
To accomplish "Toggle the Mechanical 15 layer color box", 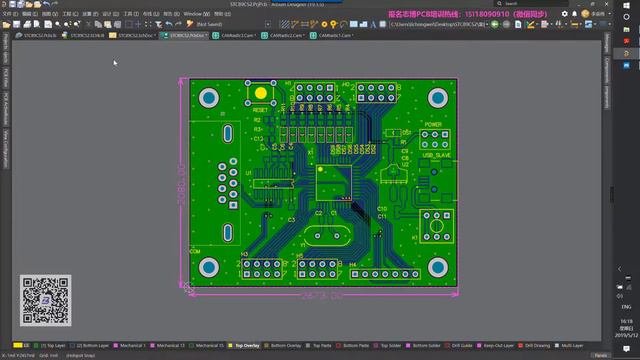I will 191,346.
